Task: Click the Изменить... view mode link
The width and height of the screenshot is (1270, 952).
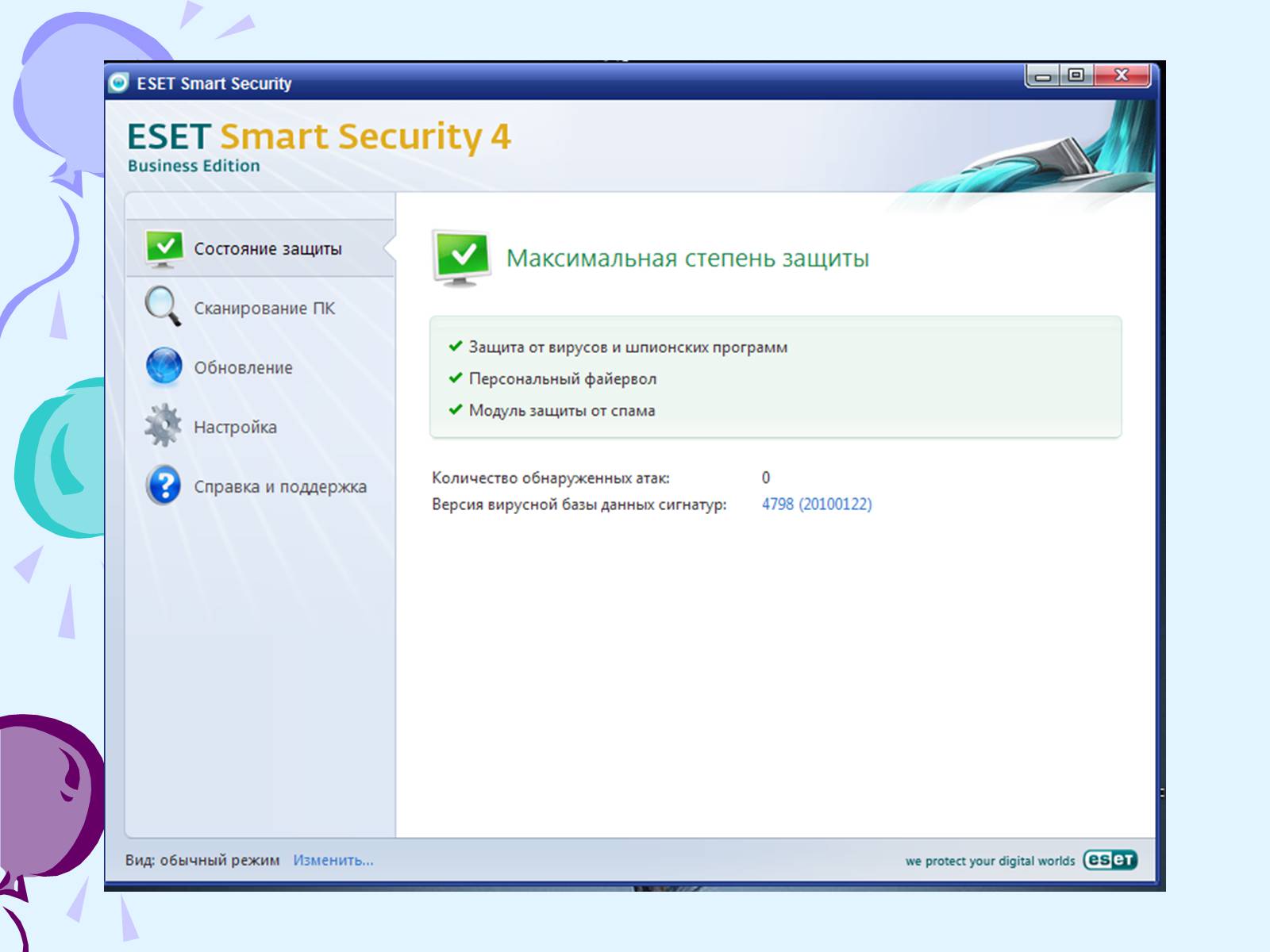Action: pyautogui.click(x=333, y=860)
